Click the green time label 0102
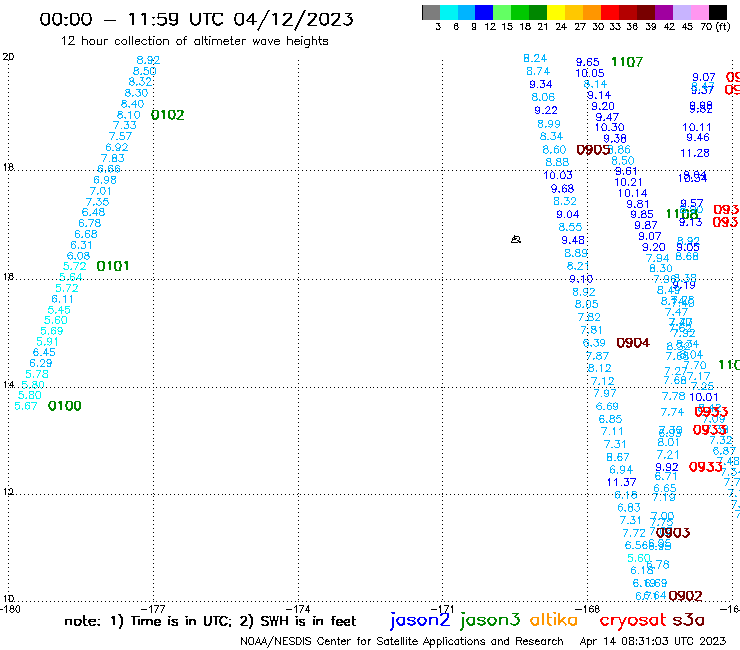 168,115
